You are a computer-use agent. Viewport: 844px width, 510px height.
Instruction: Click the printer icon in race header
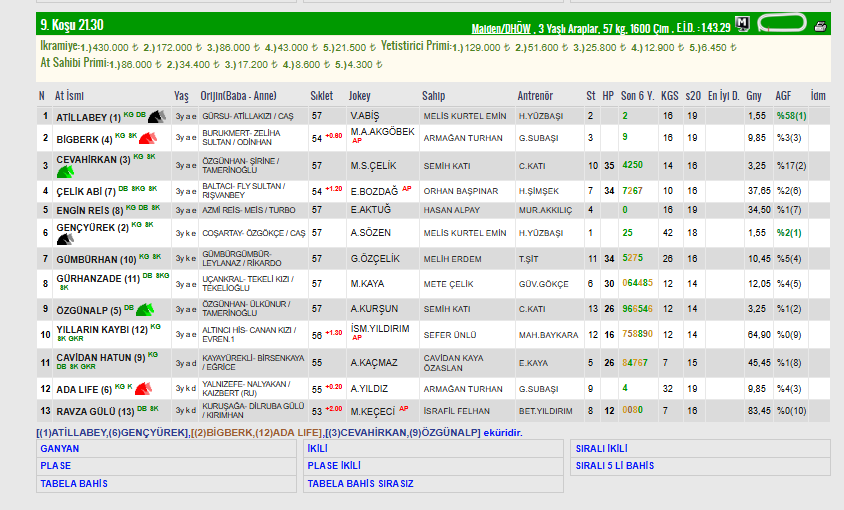(x=820, y=26)
